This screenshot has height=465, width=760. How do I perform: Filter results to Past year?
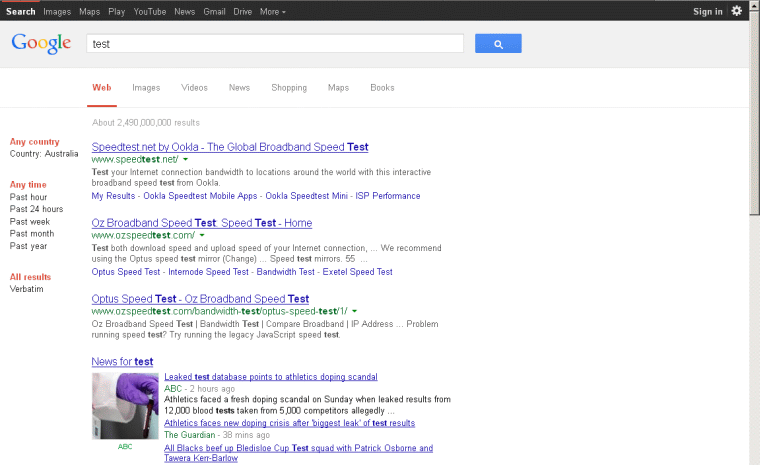tap(28, 246)
